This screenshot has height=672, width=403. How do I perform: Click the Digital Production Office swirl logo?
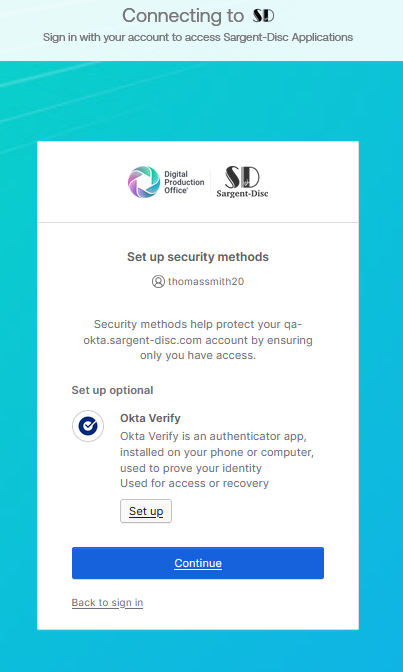(x=144, y=182)
